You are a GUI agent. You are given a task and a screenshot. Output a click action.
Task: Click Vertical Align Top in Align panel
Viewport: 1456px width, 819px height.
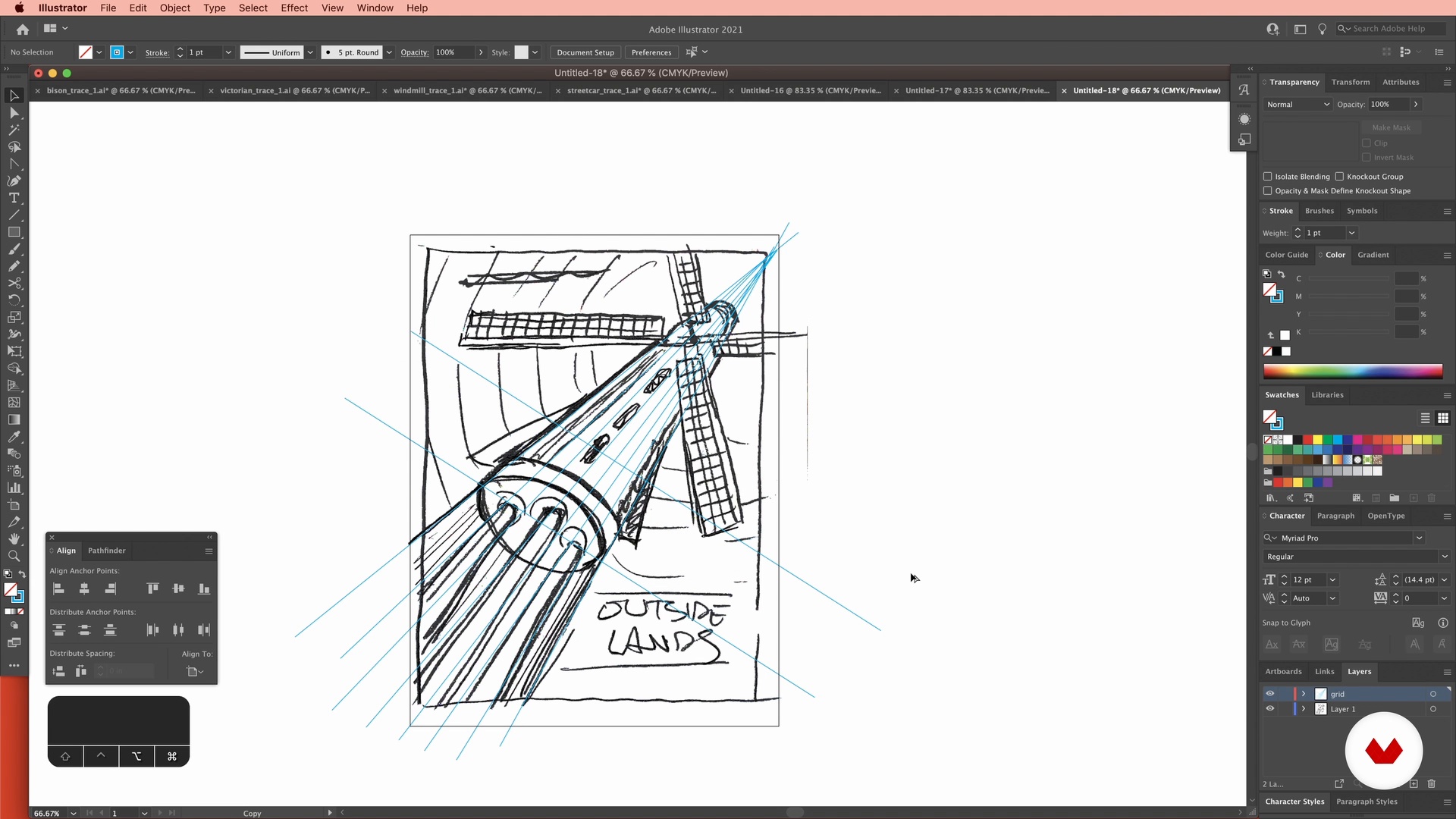tap(152, 589)
